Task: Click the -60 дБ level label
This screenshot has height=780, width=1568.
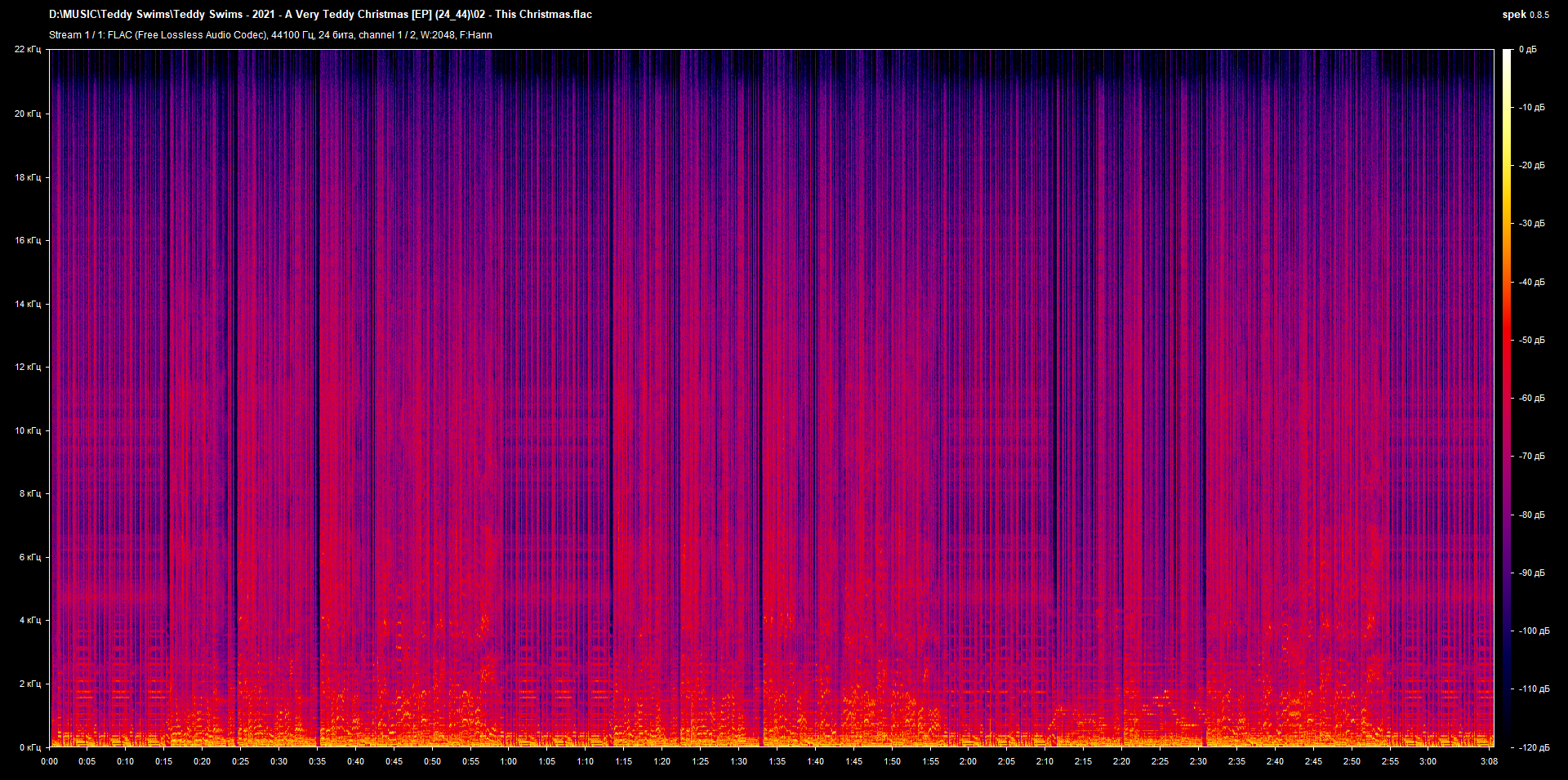Action: click(1530, 398)
